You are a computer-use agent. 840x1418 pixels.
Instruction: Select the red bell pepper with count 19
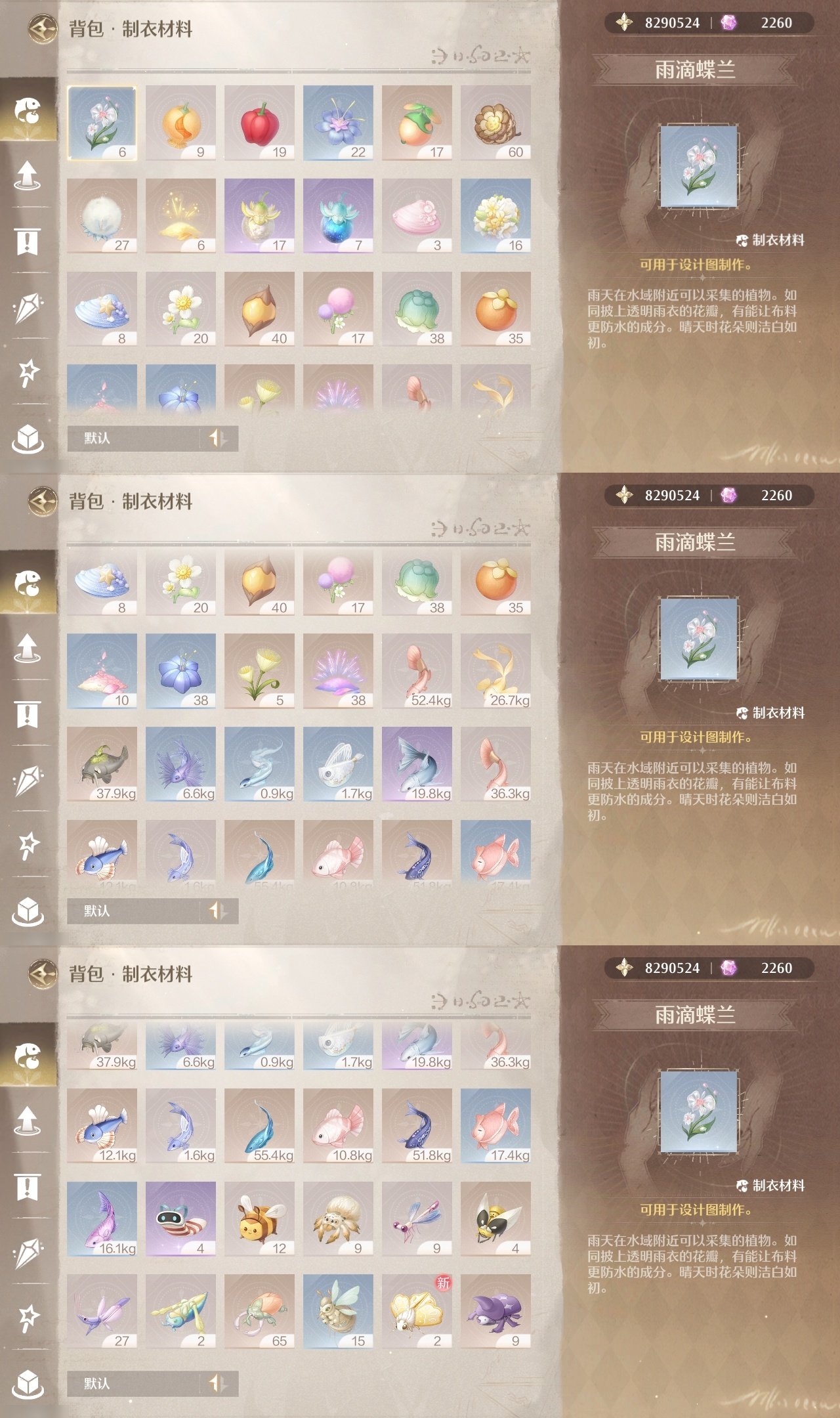pos(259,123)
